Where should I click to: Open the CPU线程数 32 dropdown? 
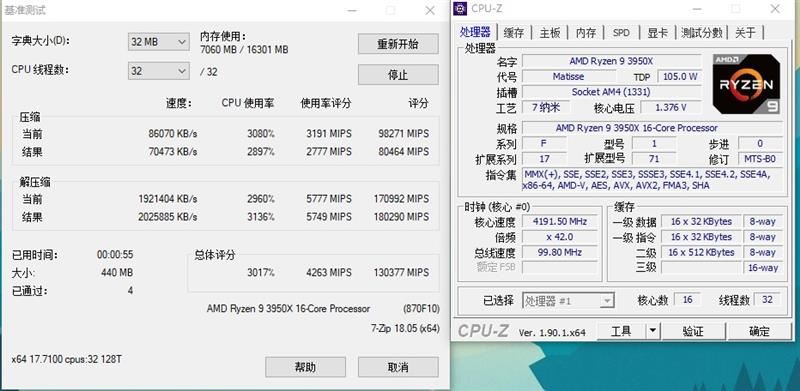click(x=158, y=71)
